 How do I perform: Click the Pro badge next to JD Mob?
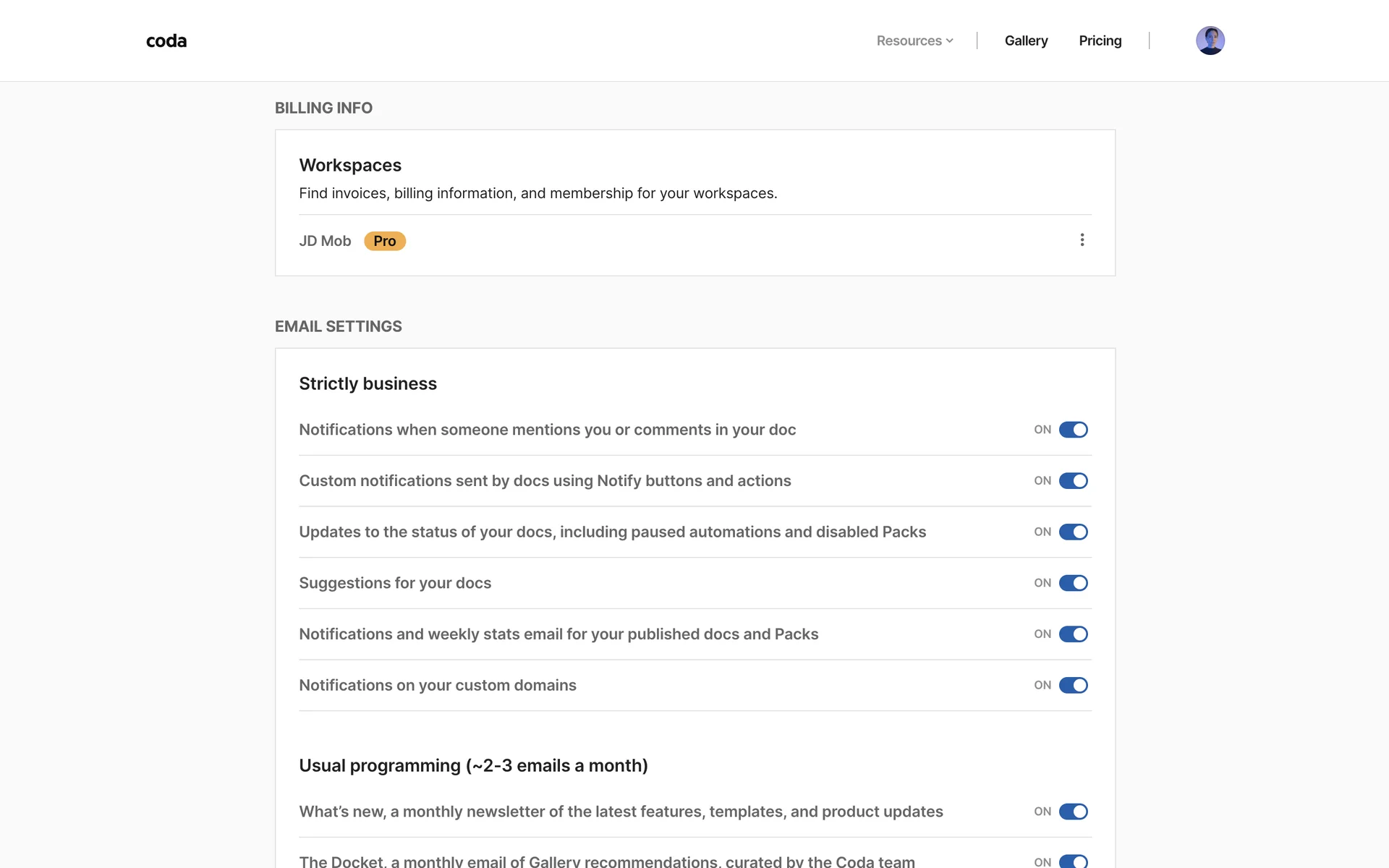coord(384,241)
